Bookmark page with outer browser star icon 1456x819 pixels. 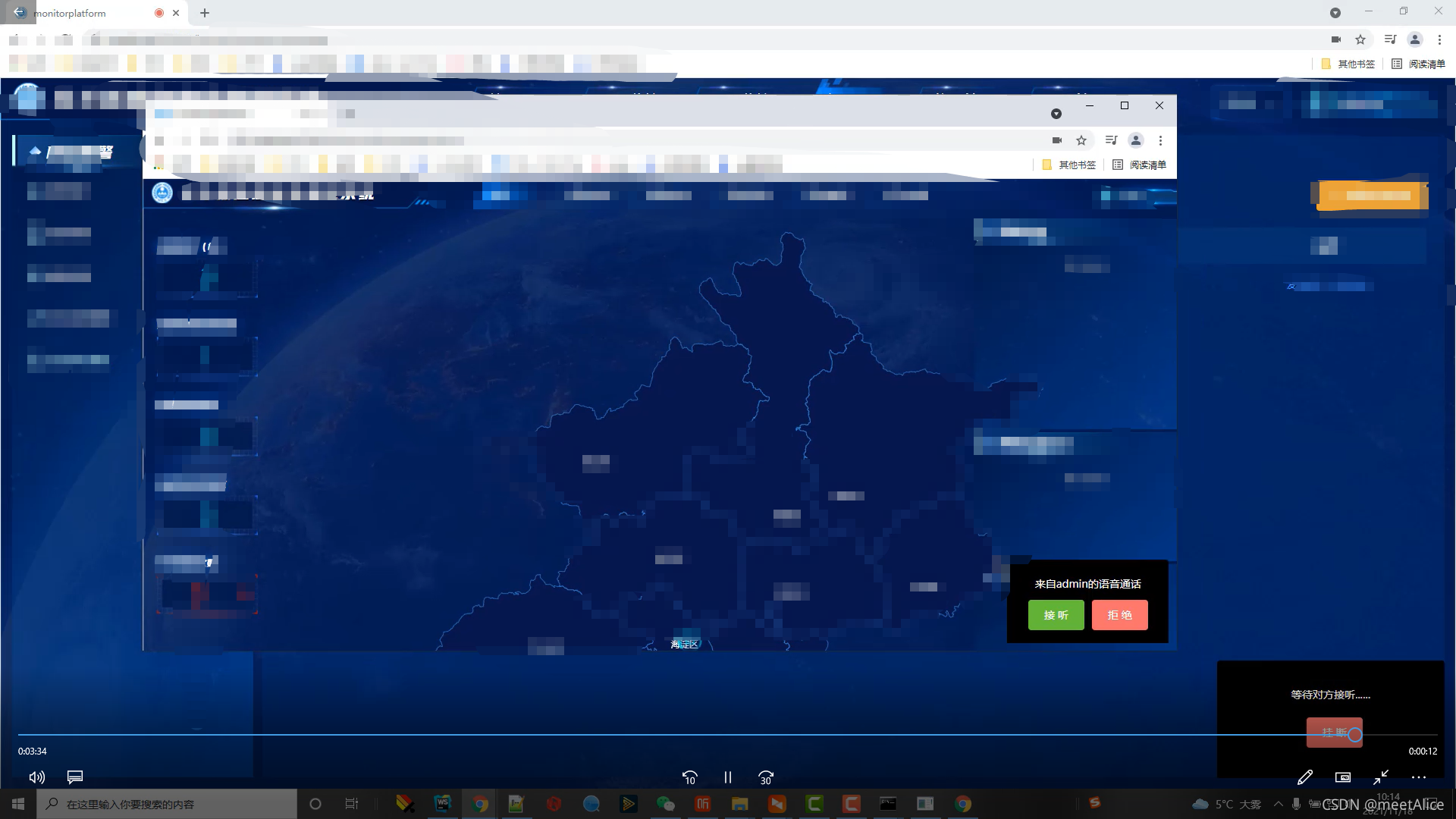pyautogui.click(x=1360, y=39)
